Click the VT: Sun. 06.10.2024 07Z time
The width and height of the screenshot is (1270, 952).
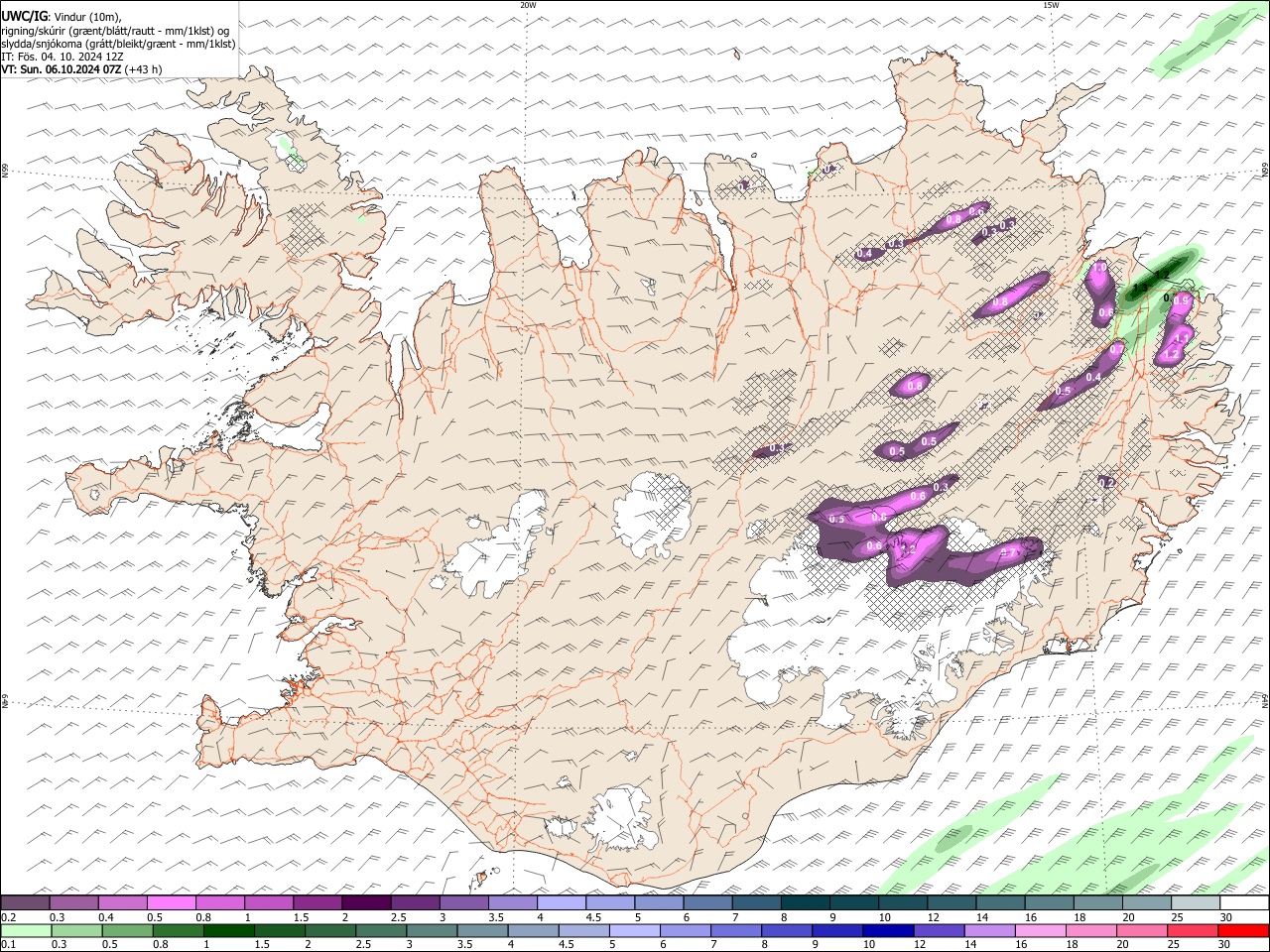(62, 69)
